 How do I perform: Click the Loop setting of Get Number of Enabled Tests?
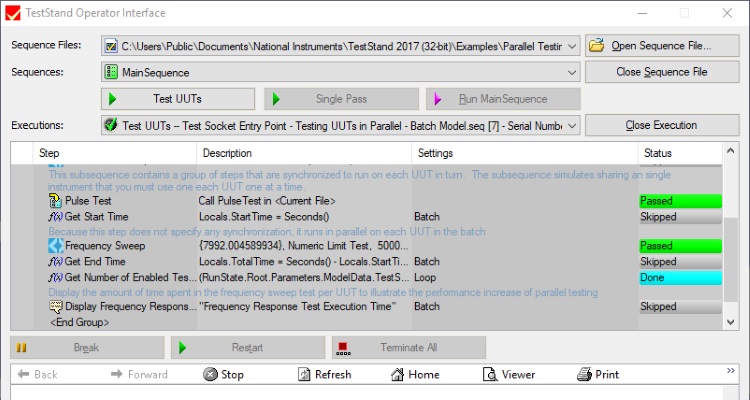[425, 278]
